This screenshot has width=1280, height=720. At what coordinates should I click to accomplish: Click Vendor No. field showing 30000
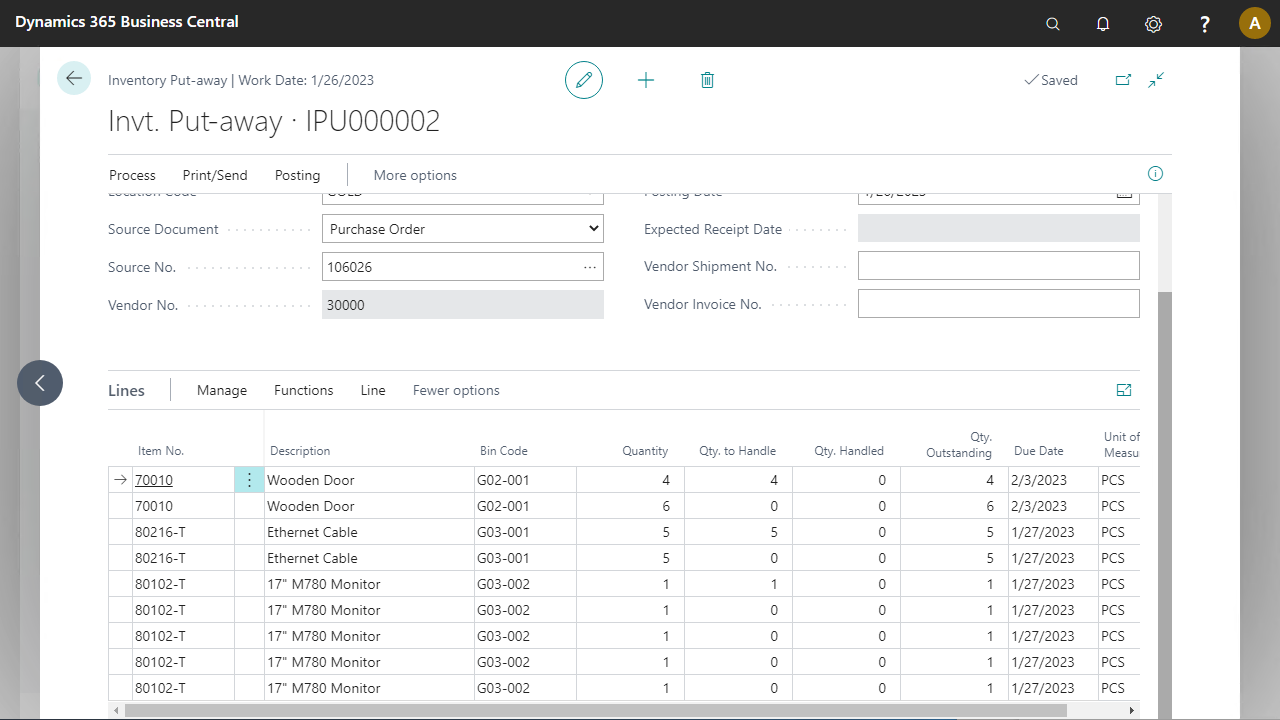click(x=463, y=305)
